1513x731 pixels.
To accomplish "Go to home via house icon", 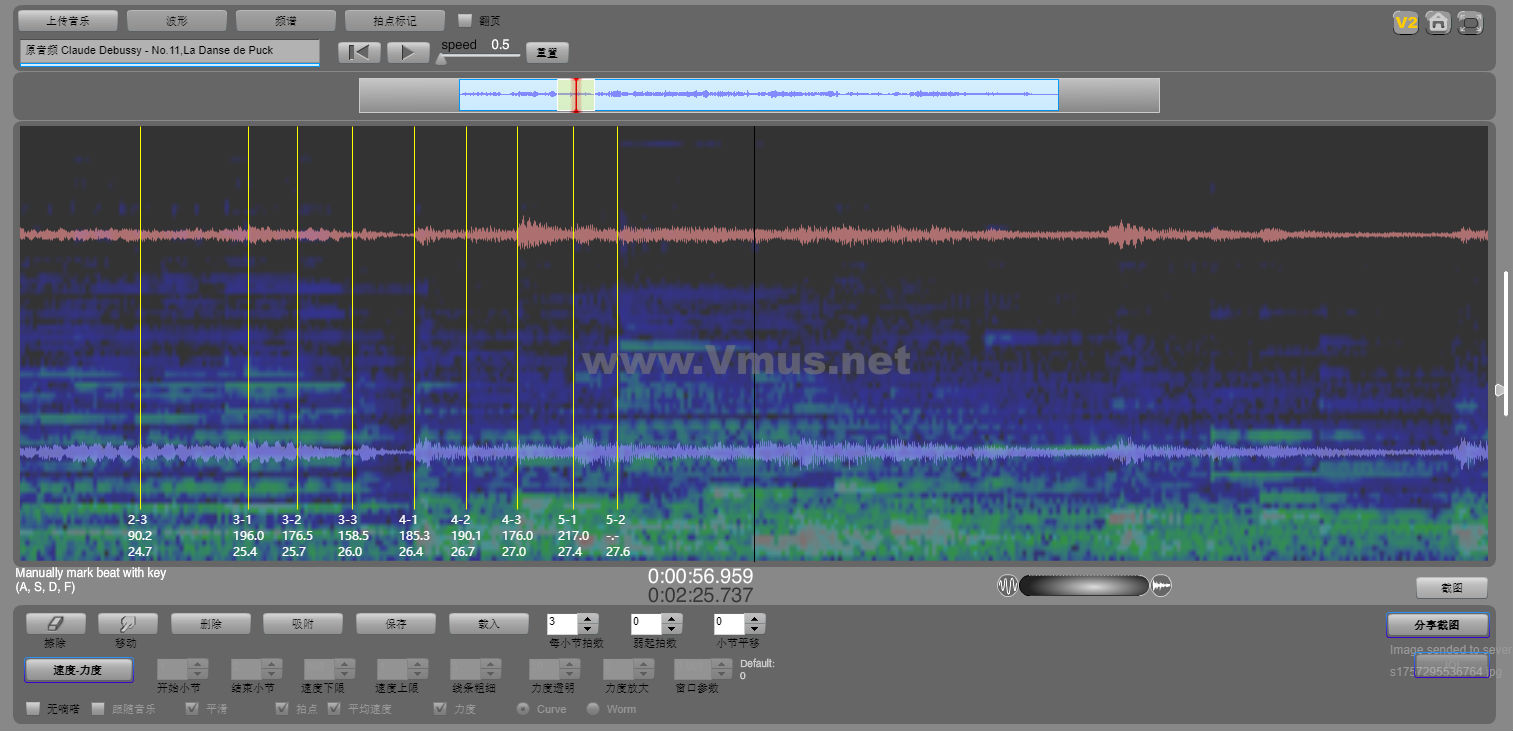I will tap(1438, 22).
